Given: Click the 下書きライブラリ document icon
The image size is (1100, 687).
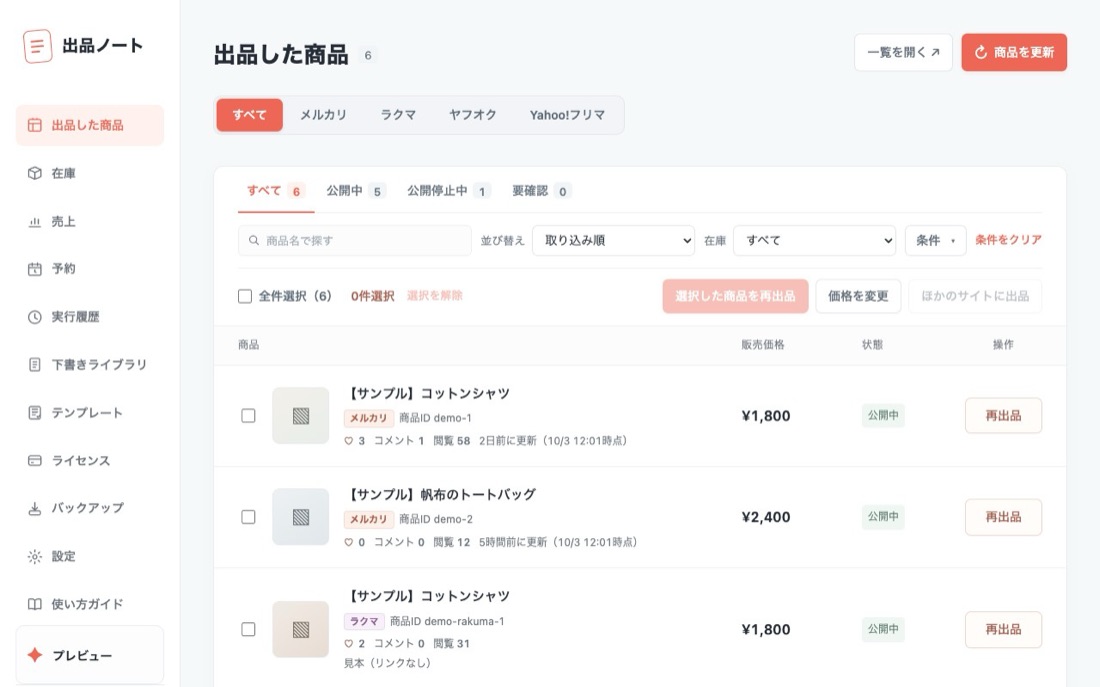Looking at the screenshot, I should [34, 364].
